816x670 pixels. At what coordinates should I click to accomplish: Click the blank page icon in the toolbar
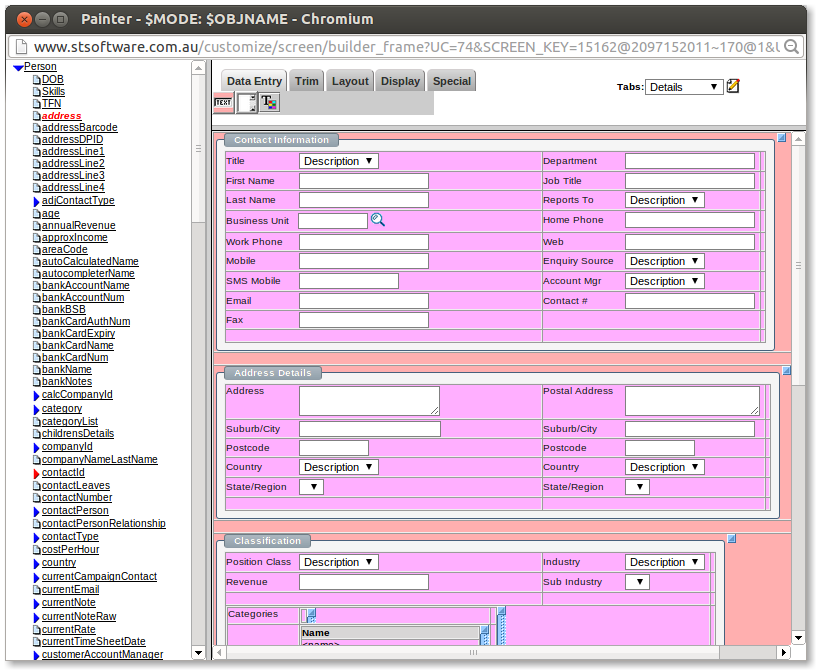(245, 102)
